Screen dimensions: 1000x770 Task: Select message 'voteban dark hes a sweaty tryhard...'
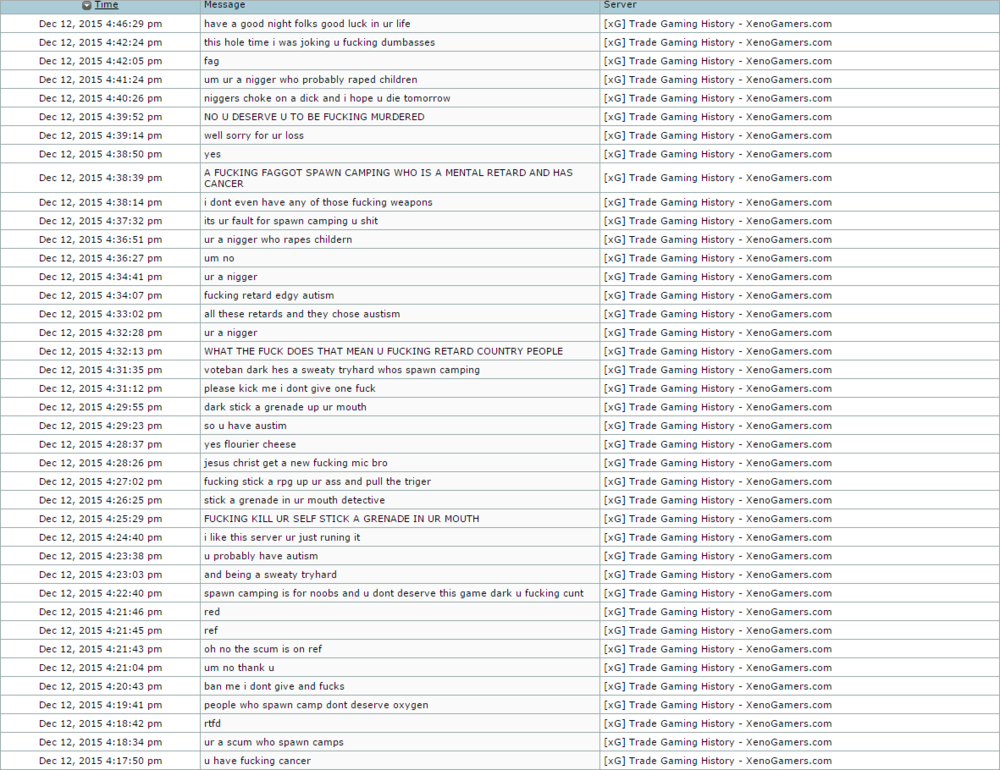click(342, 370)
